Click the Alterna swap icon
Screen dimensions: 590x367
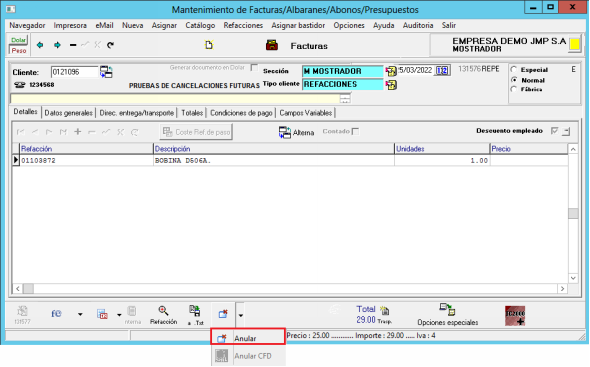(x=284, y=132)
